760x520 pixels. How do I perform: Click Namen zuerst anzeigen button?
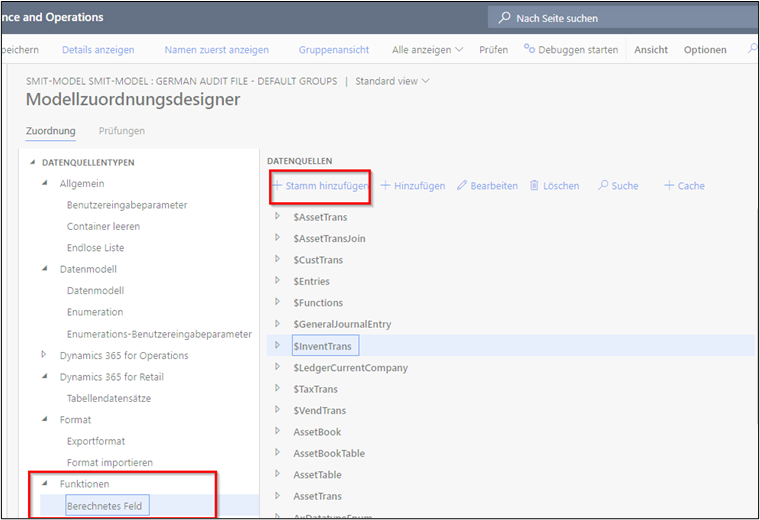pos(216,50)
